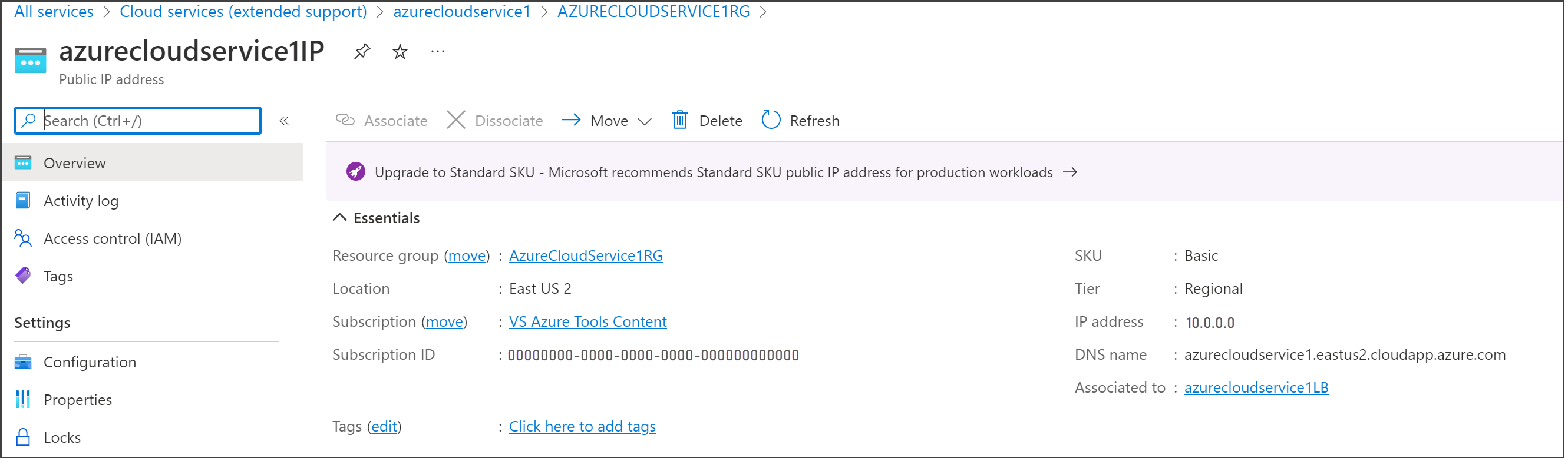Image resolution: width=1568 pixels, height=458 pixels.
Task: Collapse the left sidebar navigation menu
Action: point(284,121)
